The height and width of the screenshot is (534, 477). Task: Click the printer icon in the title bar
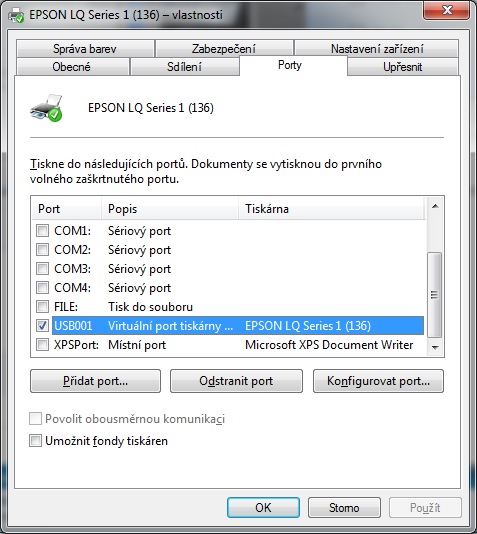16,15
